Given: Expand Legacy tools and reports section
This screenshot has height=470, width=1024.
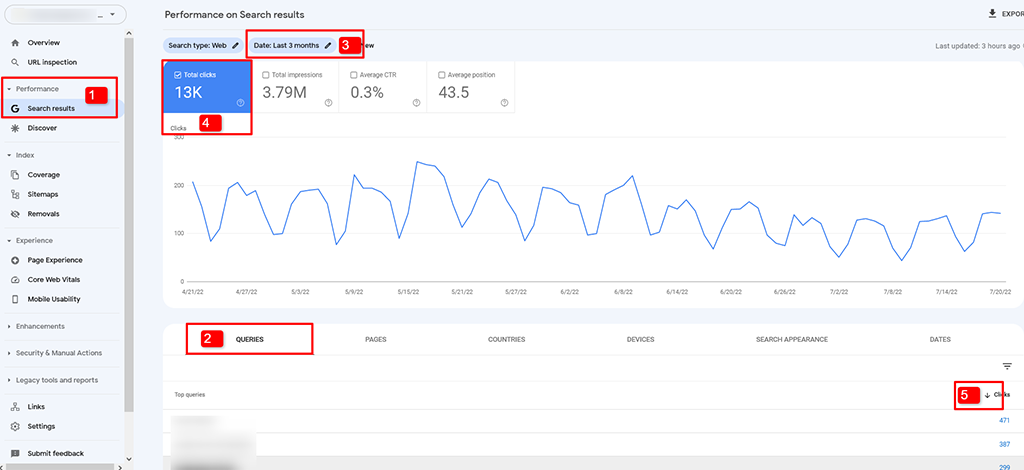Looking at the screenshot, I should pos(9,381).
